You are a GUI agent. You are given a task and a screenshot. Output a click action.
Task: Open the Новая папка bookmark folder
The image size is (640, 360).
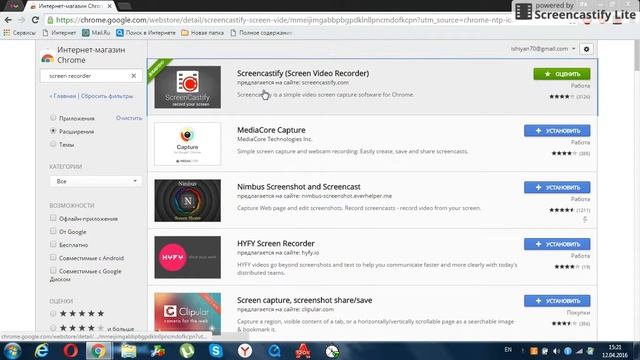coord(202,33)
